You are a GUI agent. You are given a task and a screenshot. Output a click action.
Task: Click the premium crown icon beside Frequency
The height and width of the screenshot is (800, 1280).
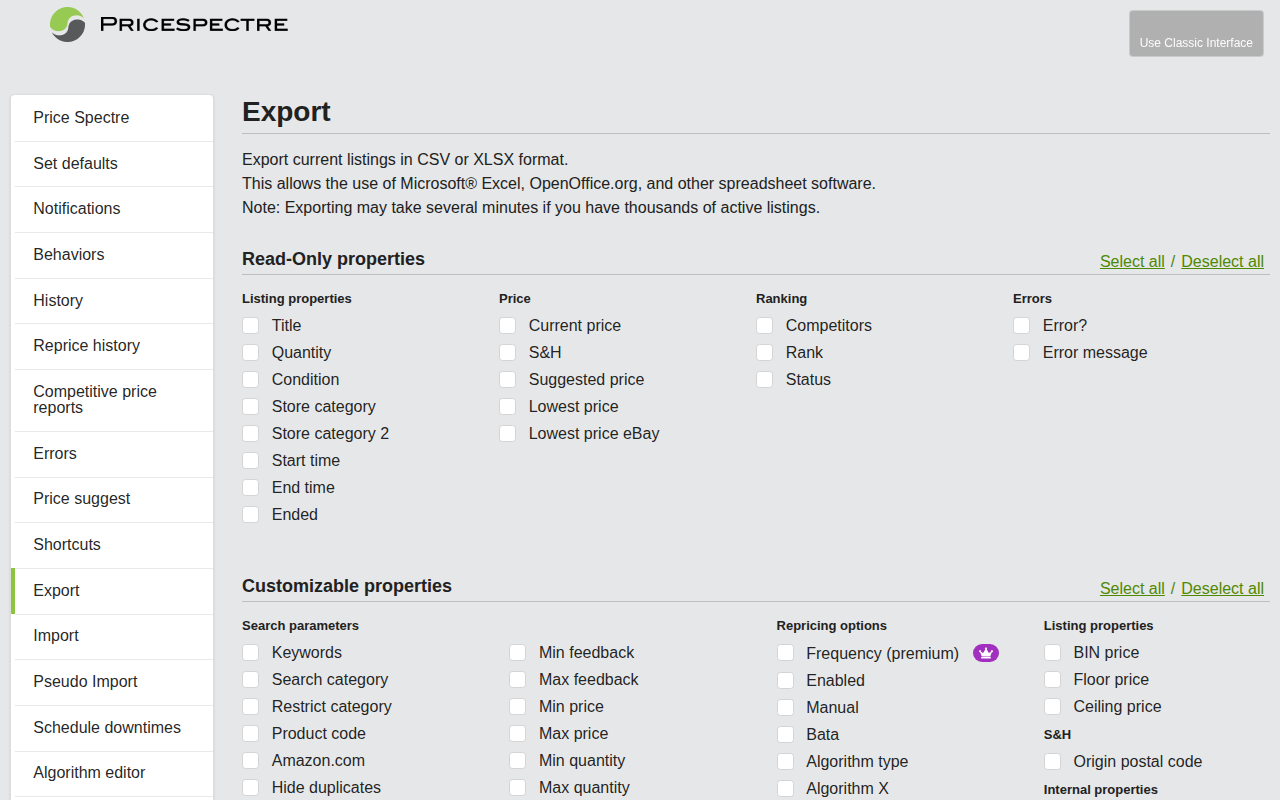(x=986, y=652)
